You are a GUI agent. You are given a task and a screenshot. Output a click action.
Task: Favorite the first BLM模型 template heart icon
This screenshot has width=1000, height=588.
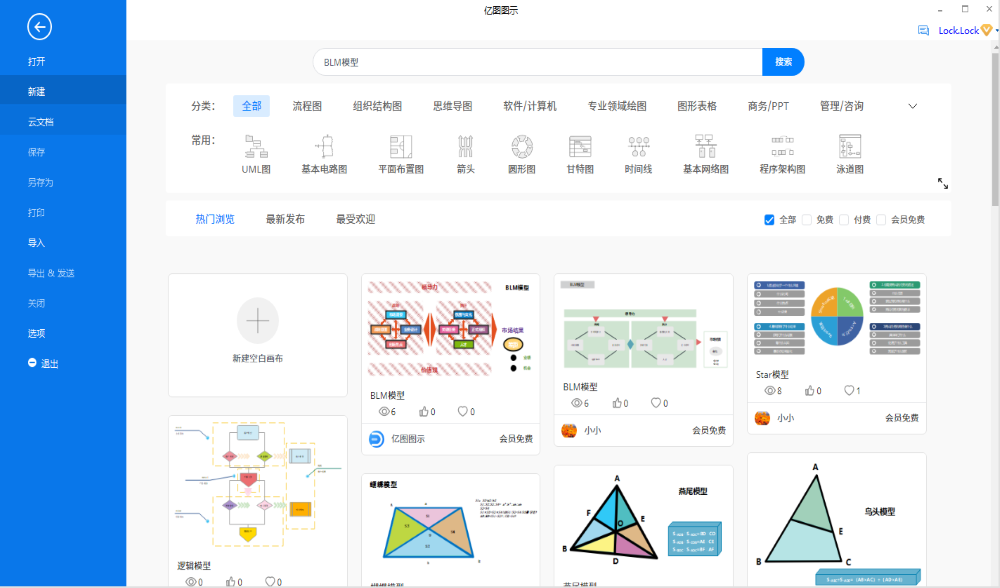click(462, 411)
